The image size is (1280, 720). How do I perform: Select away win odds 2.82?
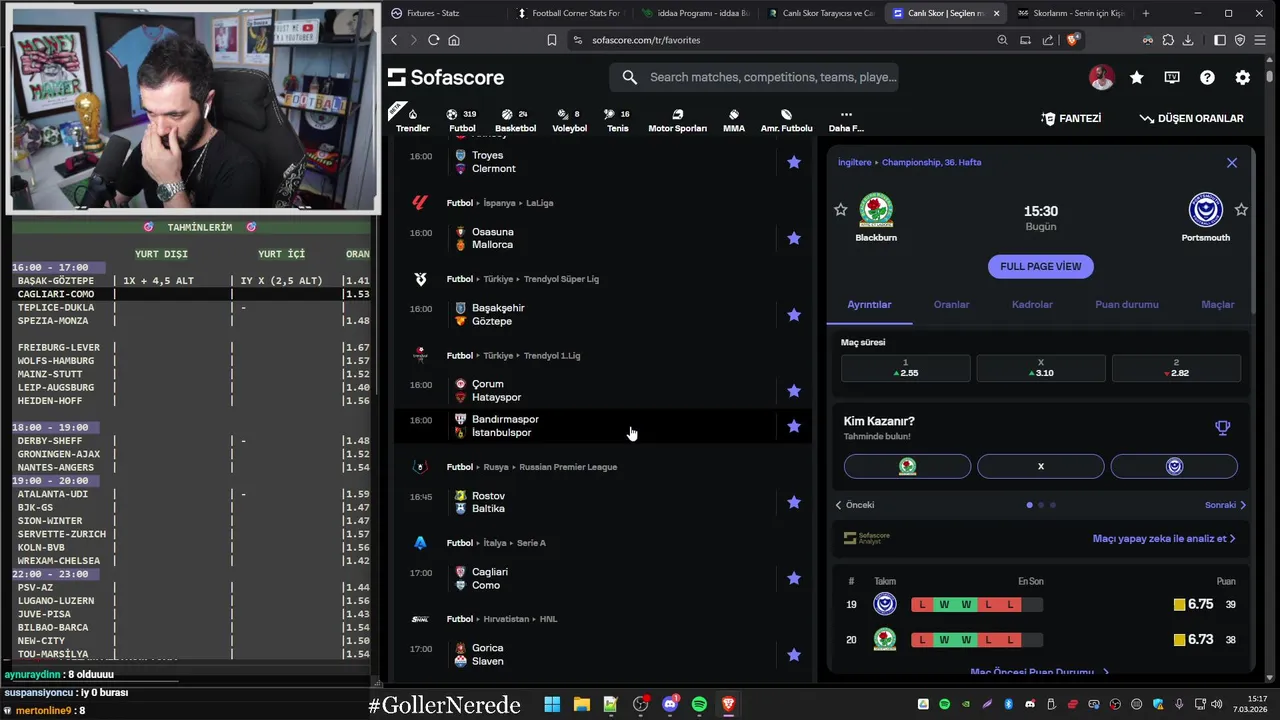tap(1176, 368)
